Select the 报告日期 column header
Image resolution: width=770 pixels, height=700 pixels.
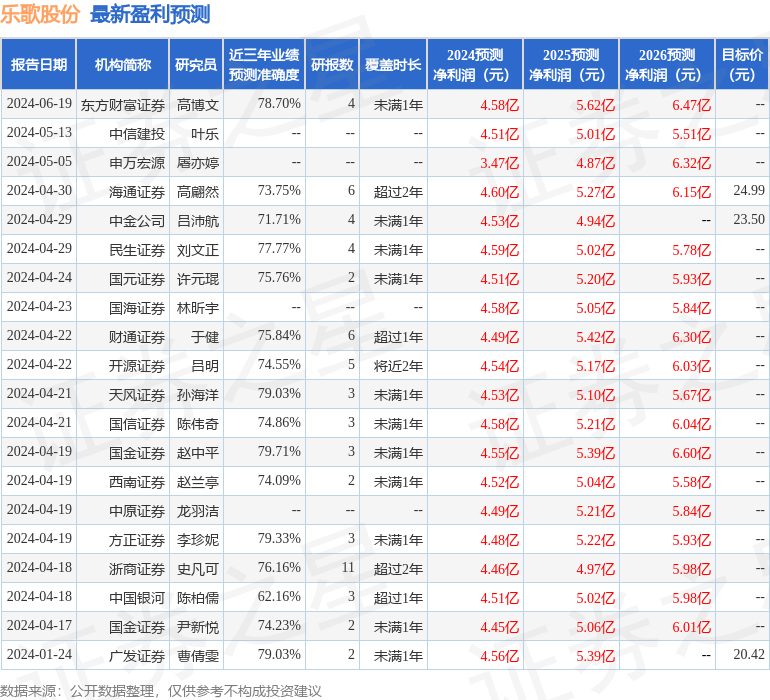pyautogui.click(x=39, y=64)
